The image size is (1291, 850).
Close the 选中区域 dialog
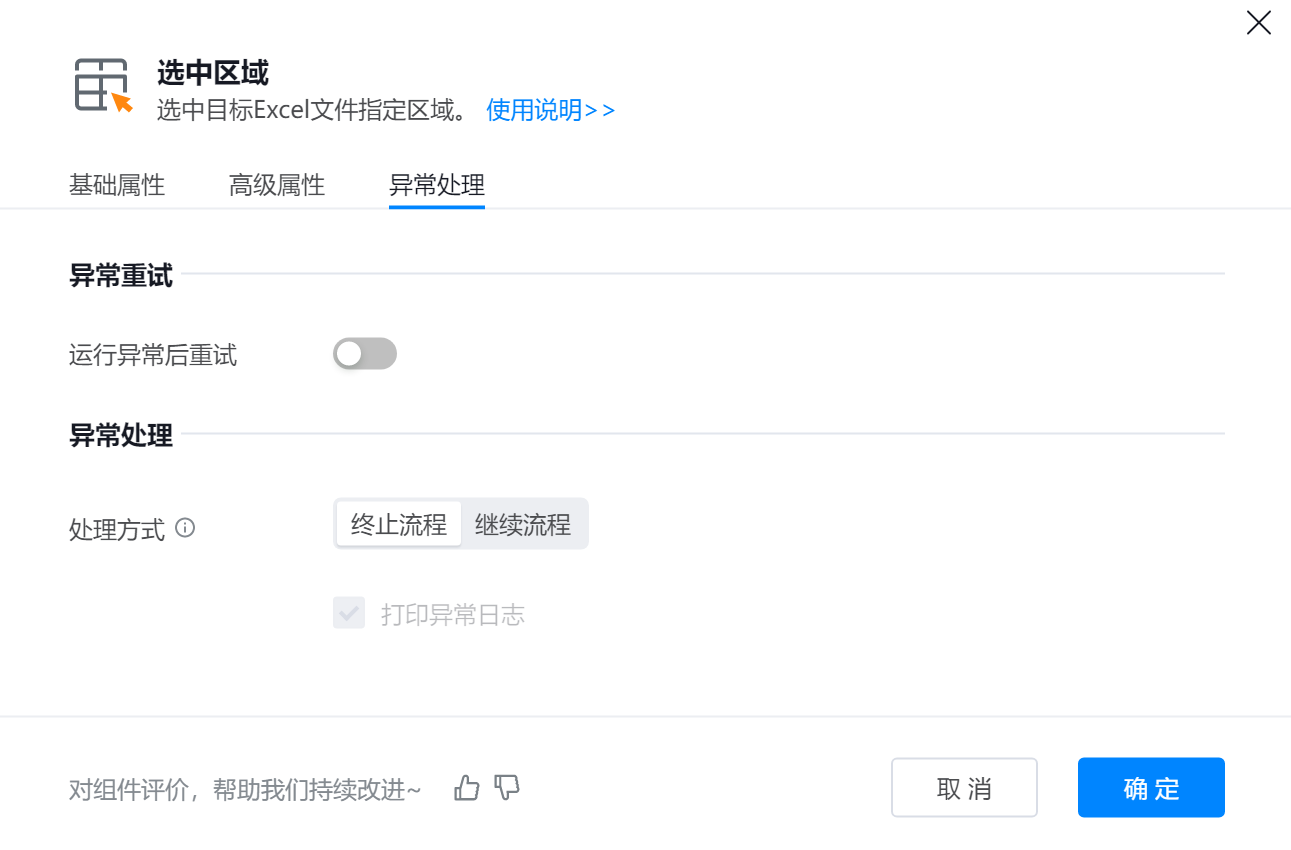[1258, 23]
